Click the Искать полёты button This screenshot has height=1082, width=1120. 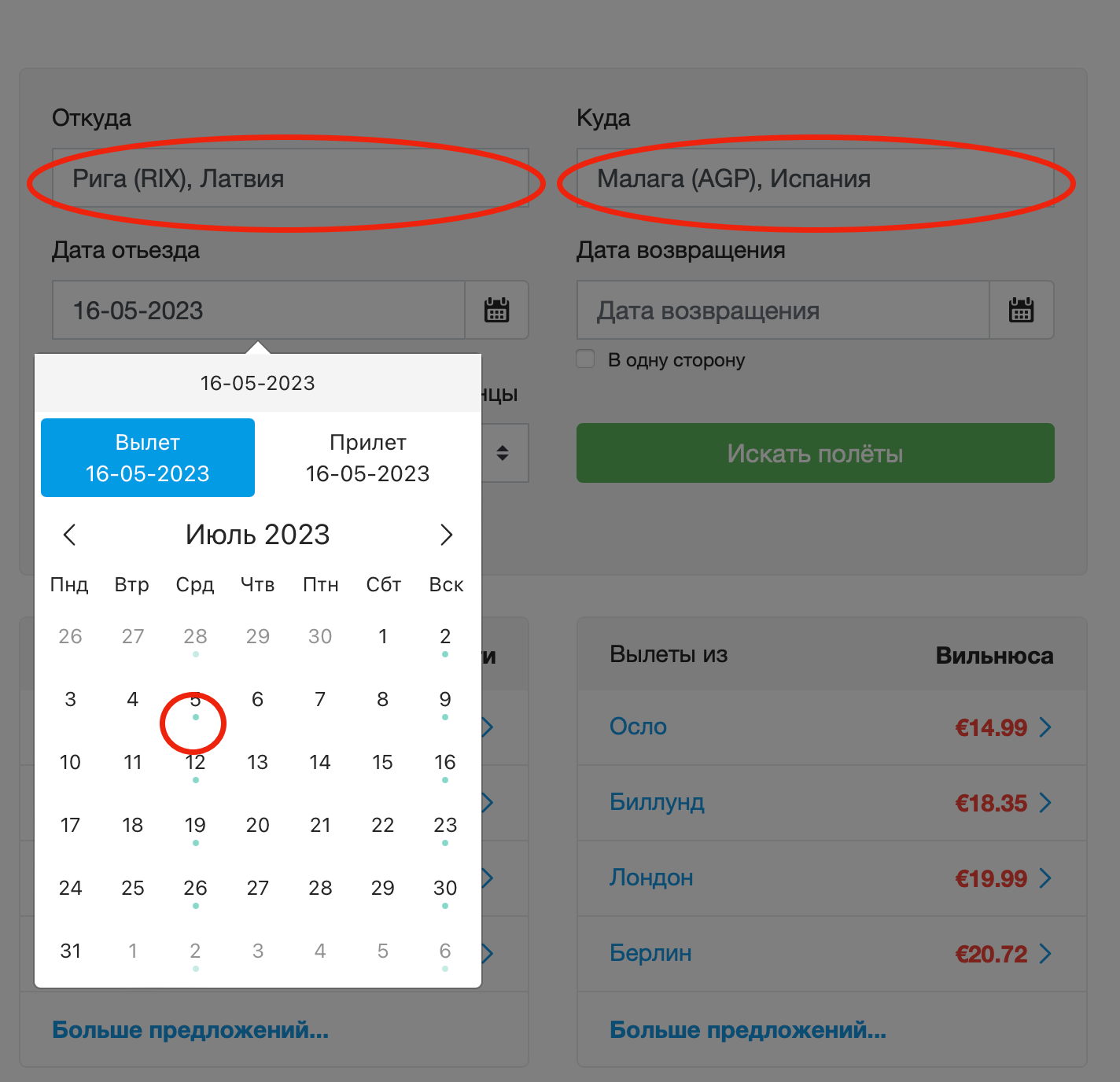tap(815, 453)
